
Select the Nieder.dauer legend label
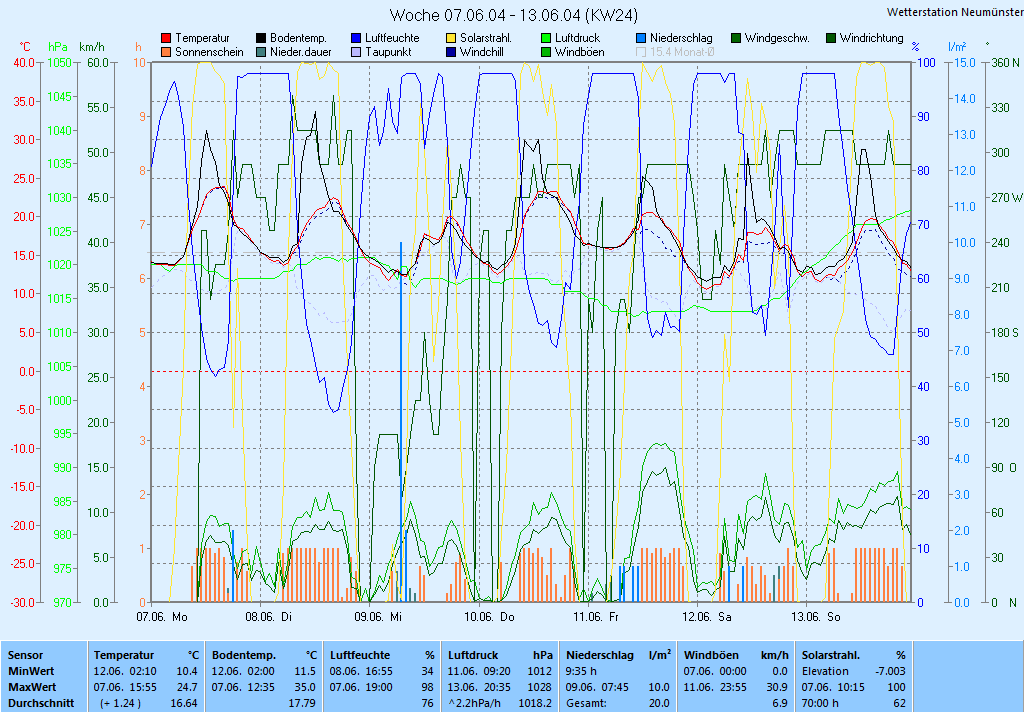click(300, 52)
